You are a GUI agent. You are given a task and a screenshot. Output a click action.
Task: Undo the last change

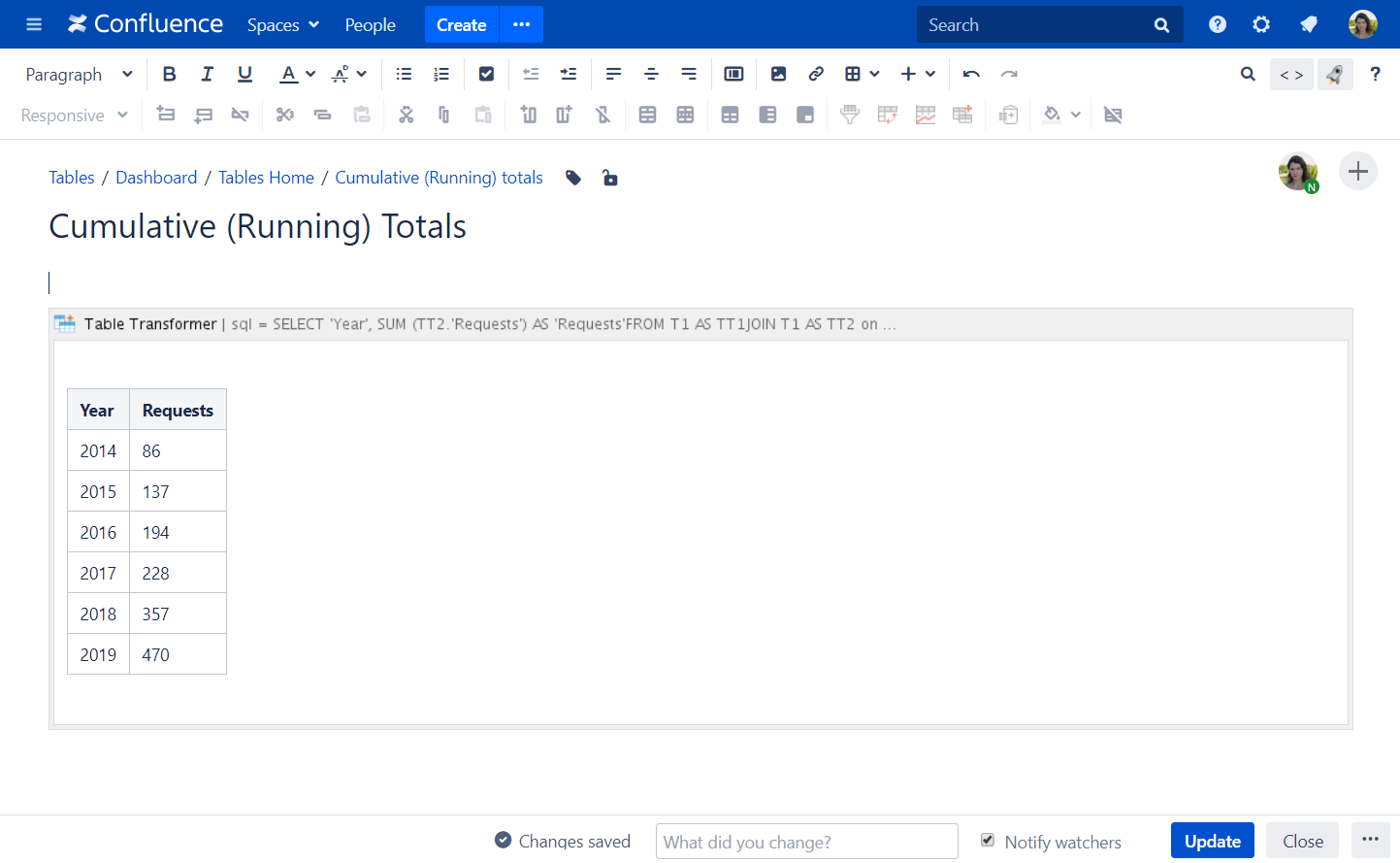click(x=970, y=74)
